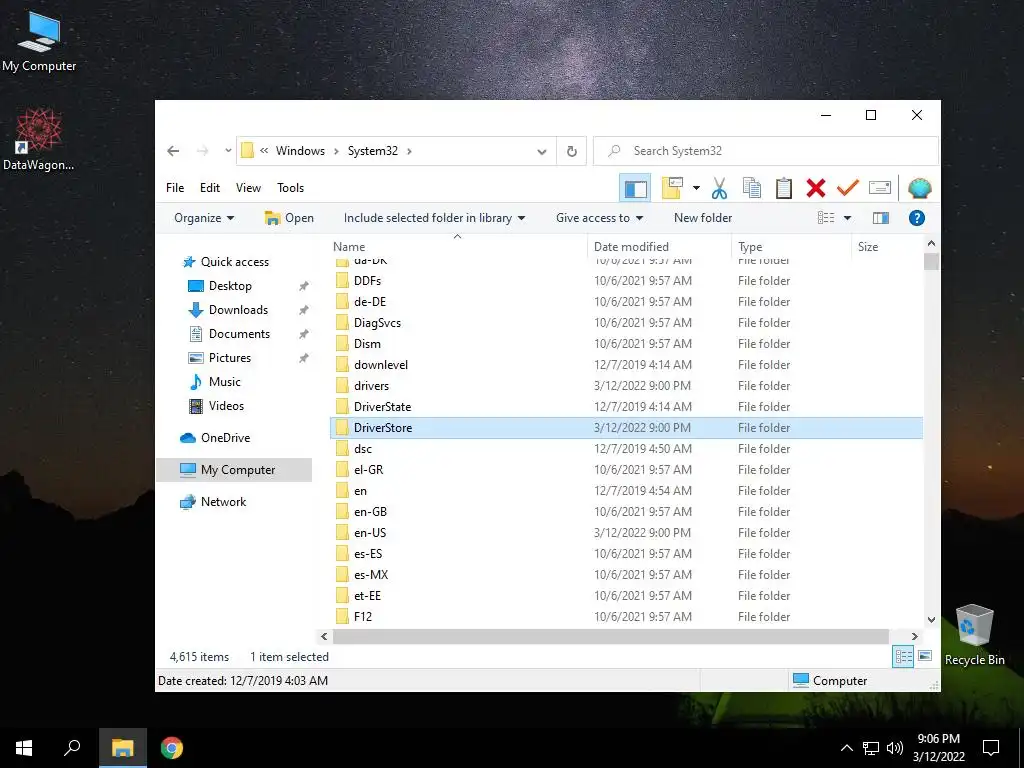Select My Computer in navigation pane
This screenshot has width=1024, height=768.
[234, 470]
